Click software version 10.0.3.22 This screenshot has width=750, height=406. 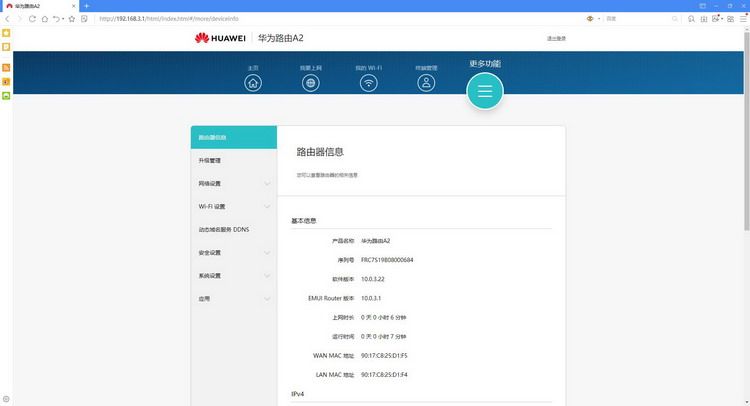[373, 279]
